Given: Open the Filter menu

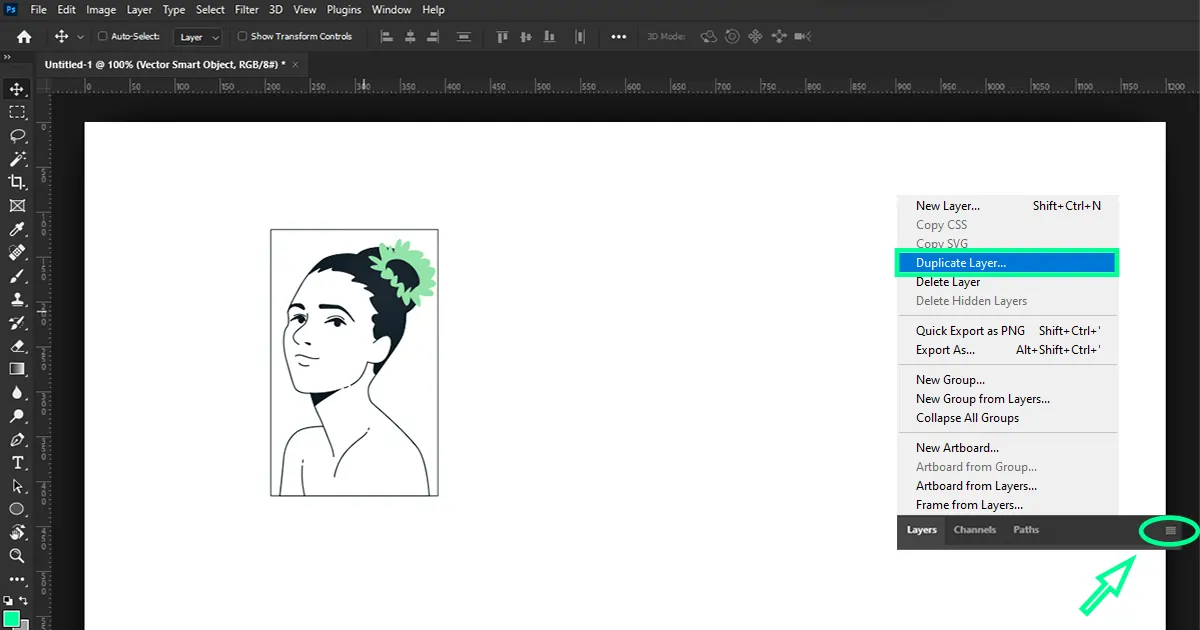Looking at the screenshot, I should click(x=246, y=10).
